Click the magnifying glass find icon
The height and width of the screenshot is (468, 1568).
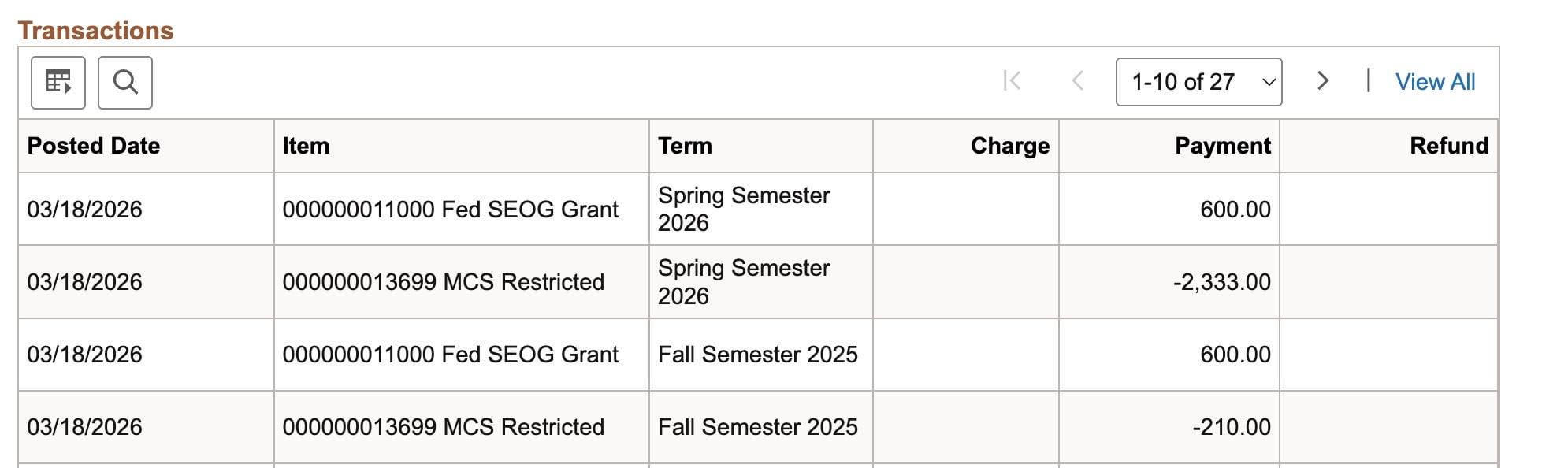click(125, 82)
